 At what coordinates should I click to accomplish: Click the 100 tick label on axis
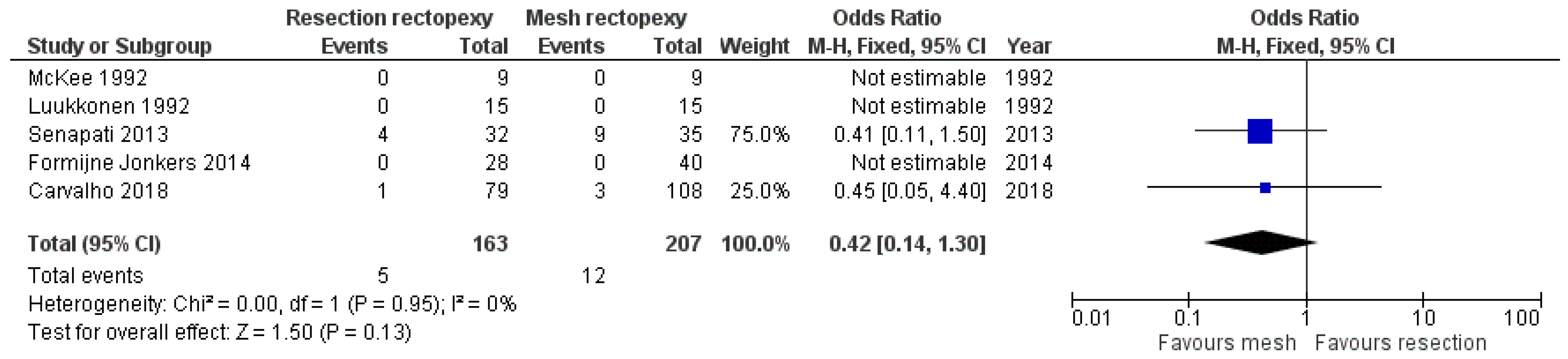pos(1522,318)
